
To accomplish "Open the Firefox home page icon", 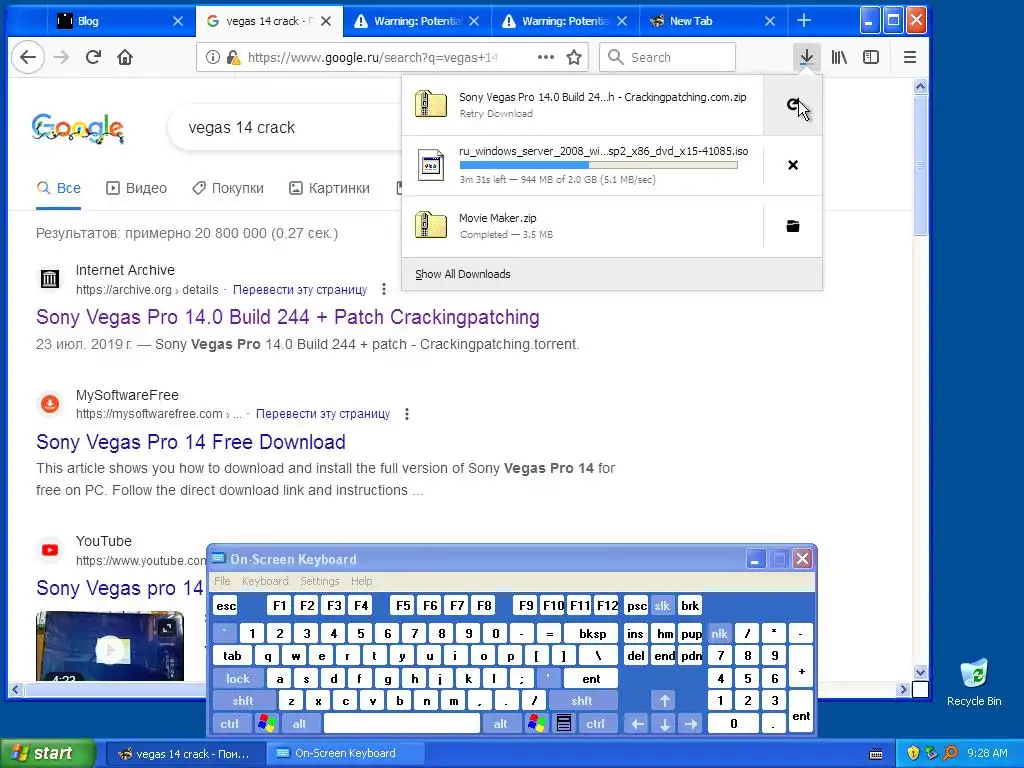I will click(x=125, y=57).
